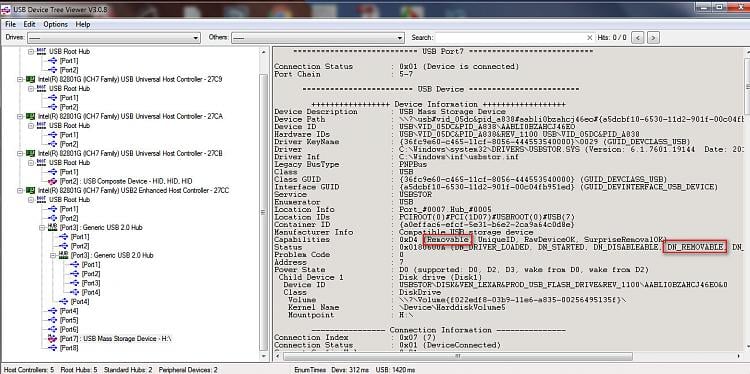
Task: Select [Port2] under the 27CA root hub
Action: [x=69, y=144]
